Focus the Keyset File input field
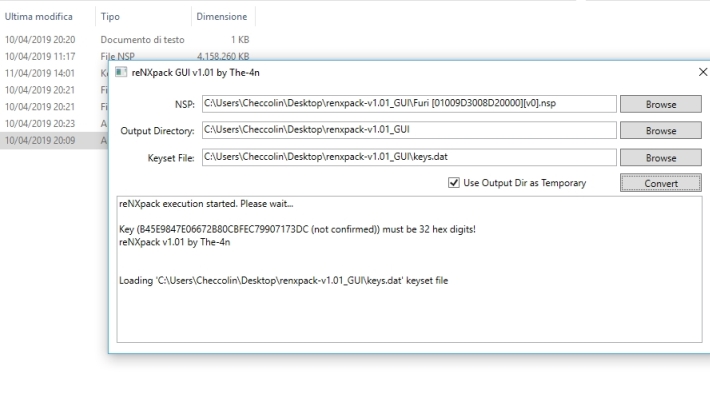 click(x=409, y=157)
